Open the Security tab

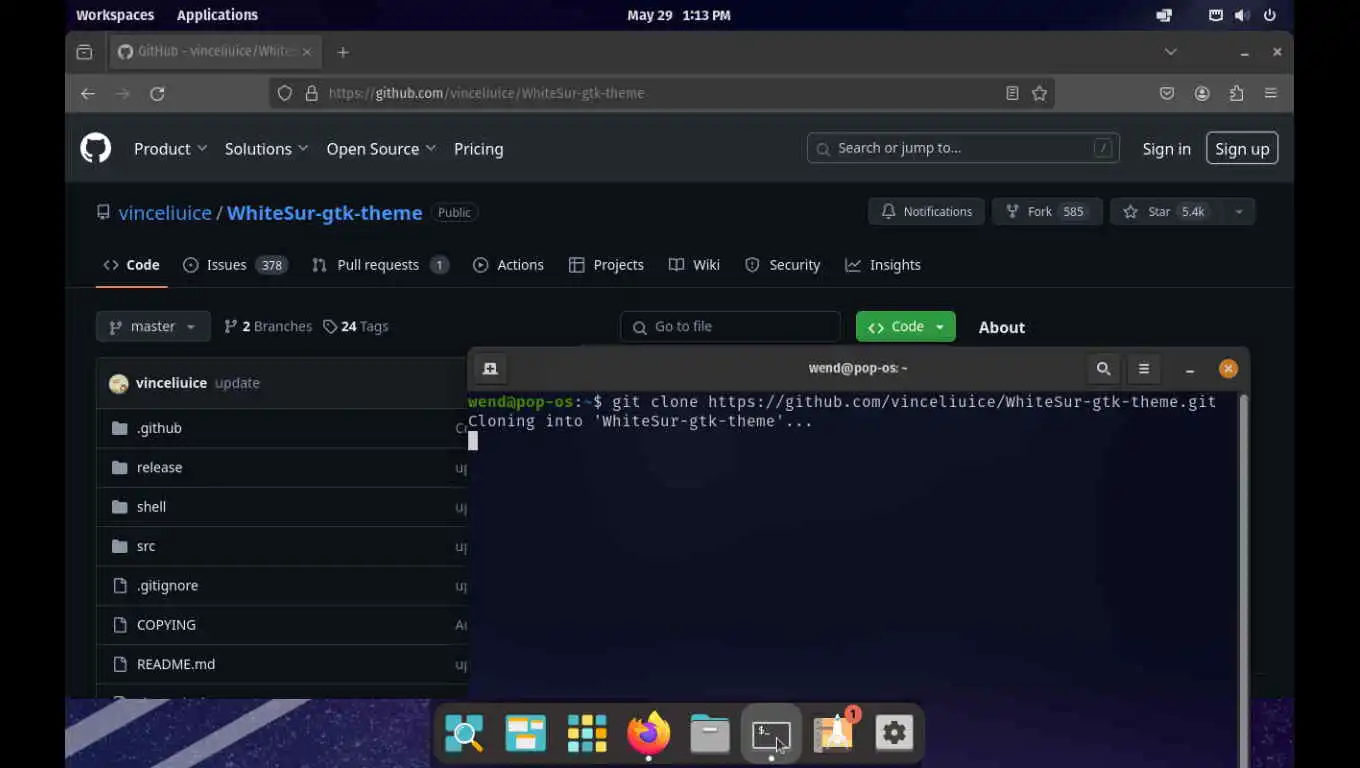point(783,265)
